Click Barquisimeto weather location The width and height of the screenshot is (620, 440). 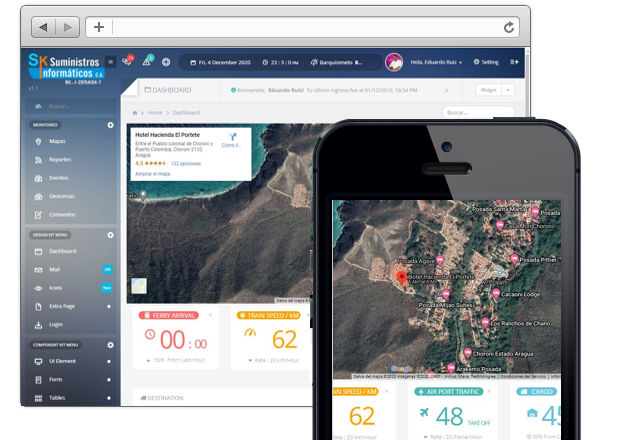[336, 62]
